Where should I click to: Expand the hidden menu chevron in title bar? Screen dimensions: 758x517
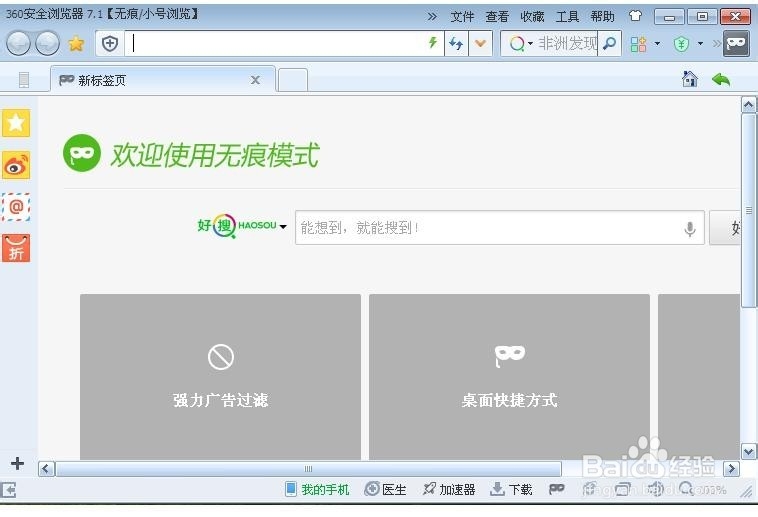point(432,16)
